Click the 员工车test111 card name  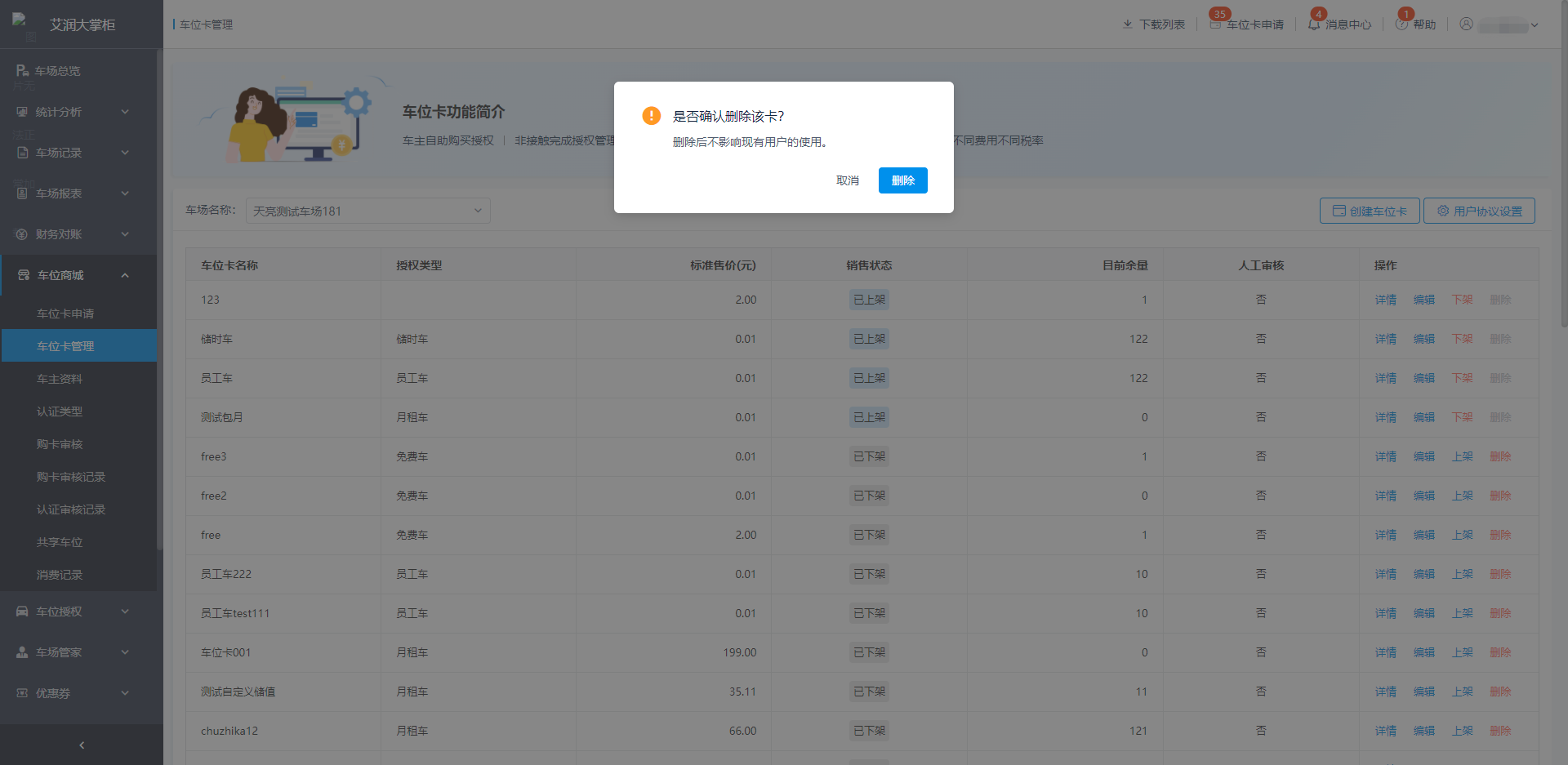[x=235, y=613]
